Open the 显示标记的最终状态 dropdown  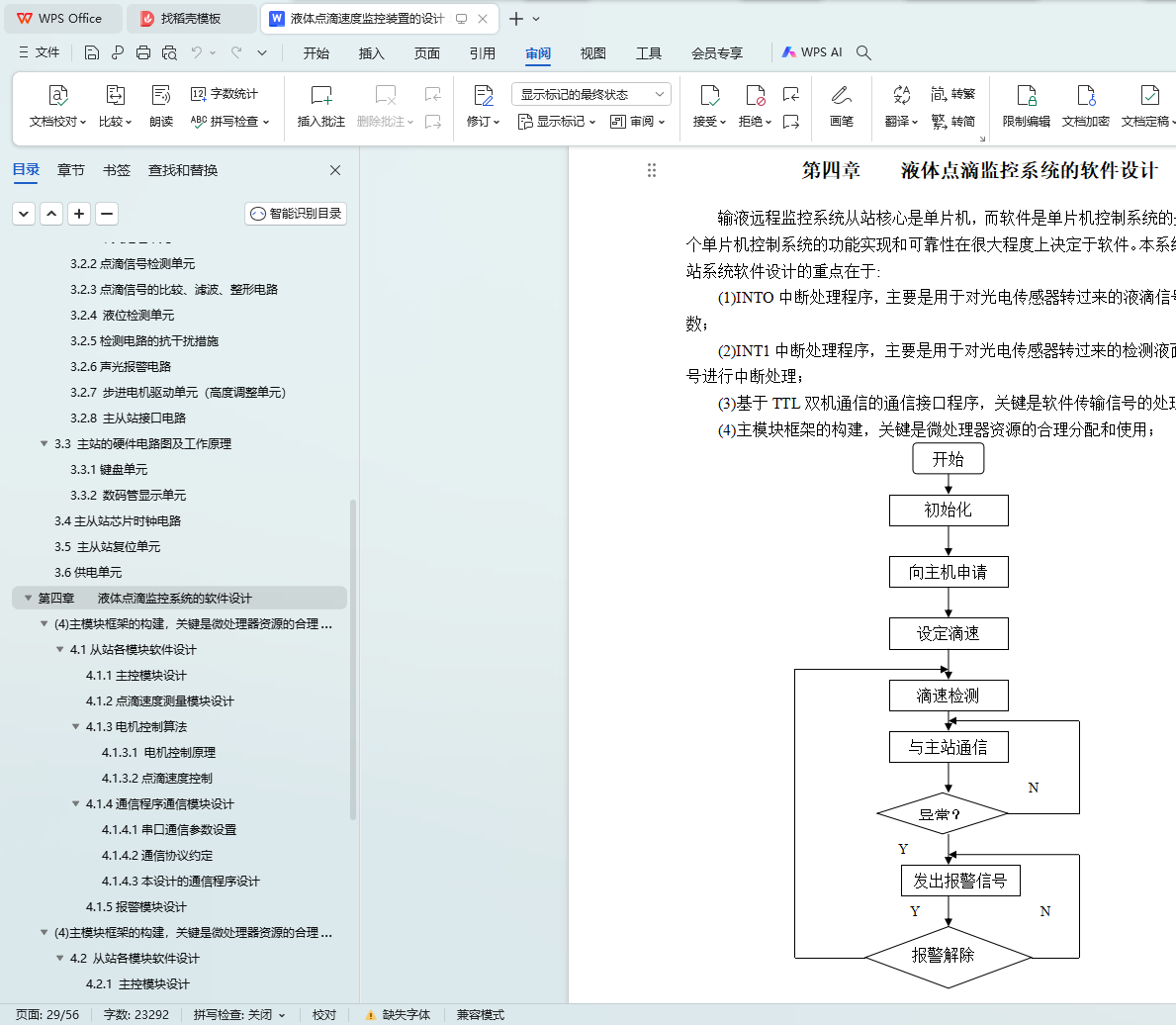pos(591,94)
